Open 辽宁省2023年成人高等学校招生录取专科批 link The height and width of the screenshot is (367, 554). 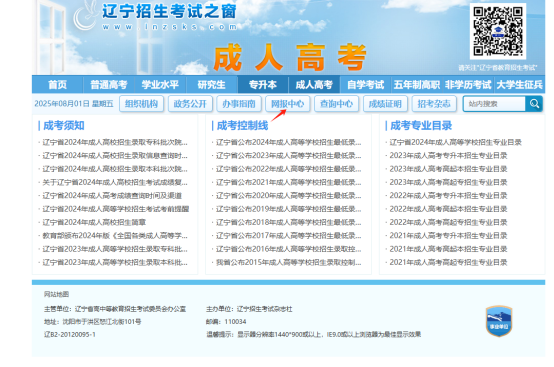(115, 249)
